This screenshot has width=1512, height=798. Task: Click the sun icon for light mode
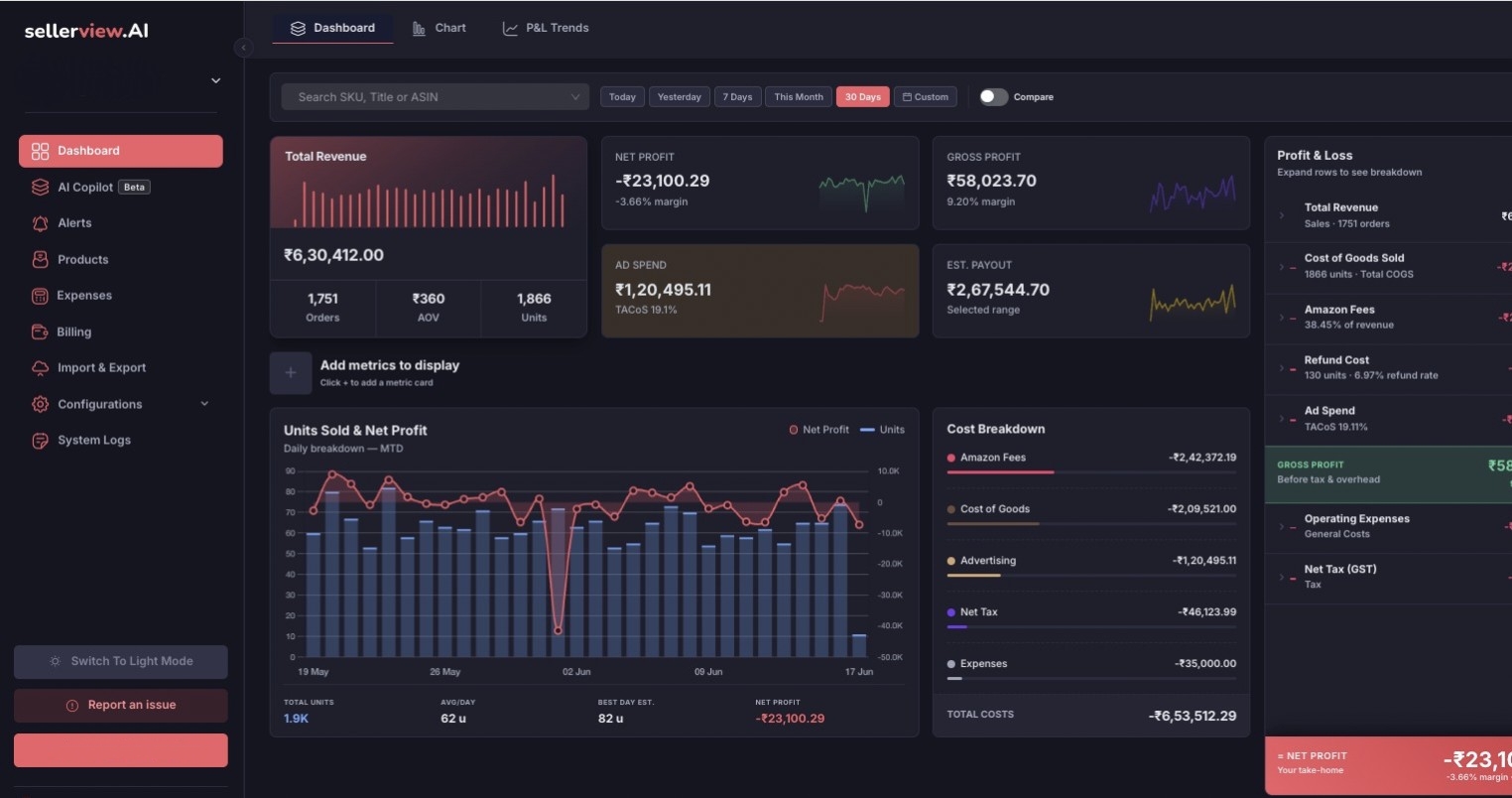coord(56,661)
